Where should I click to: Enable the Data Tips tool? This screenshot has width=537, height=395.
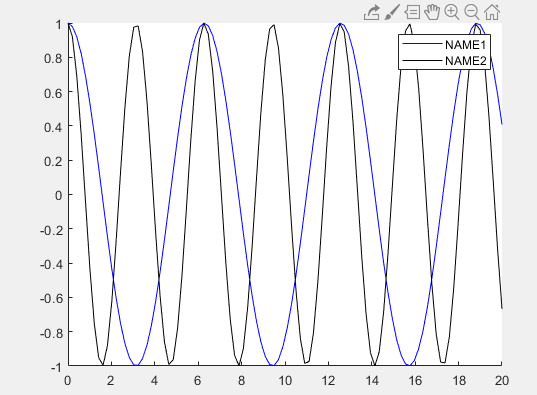(412, 12)
